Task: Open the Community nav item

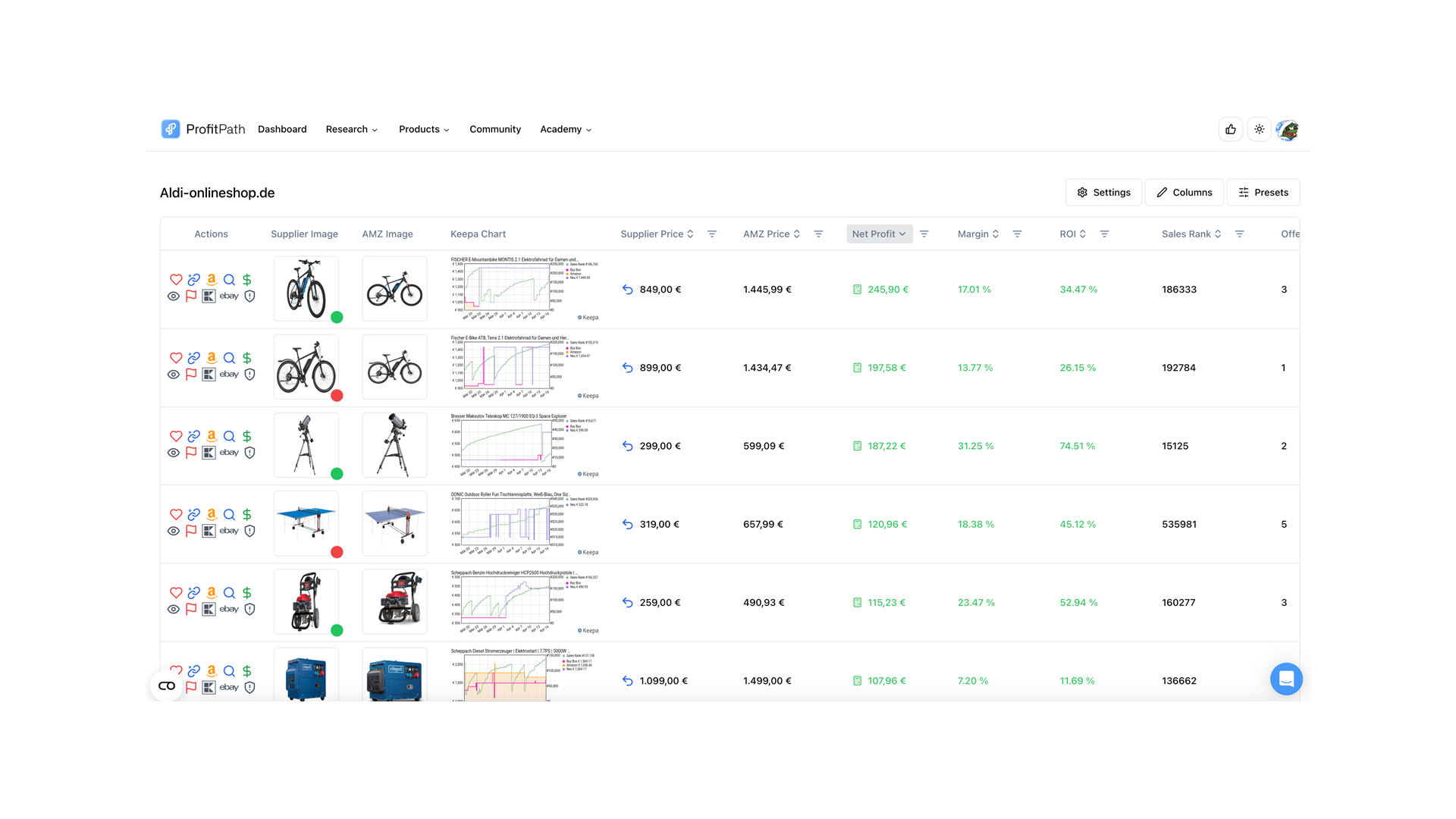Action: pos(495,130)
